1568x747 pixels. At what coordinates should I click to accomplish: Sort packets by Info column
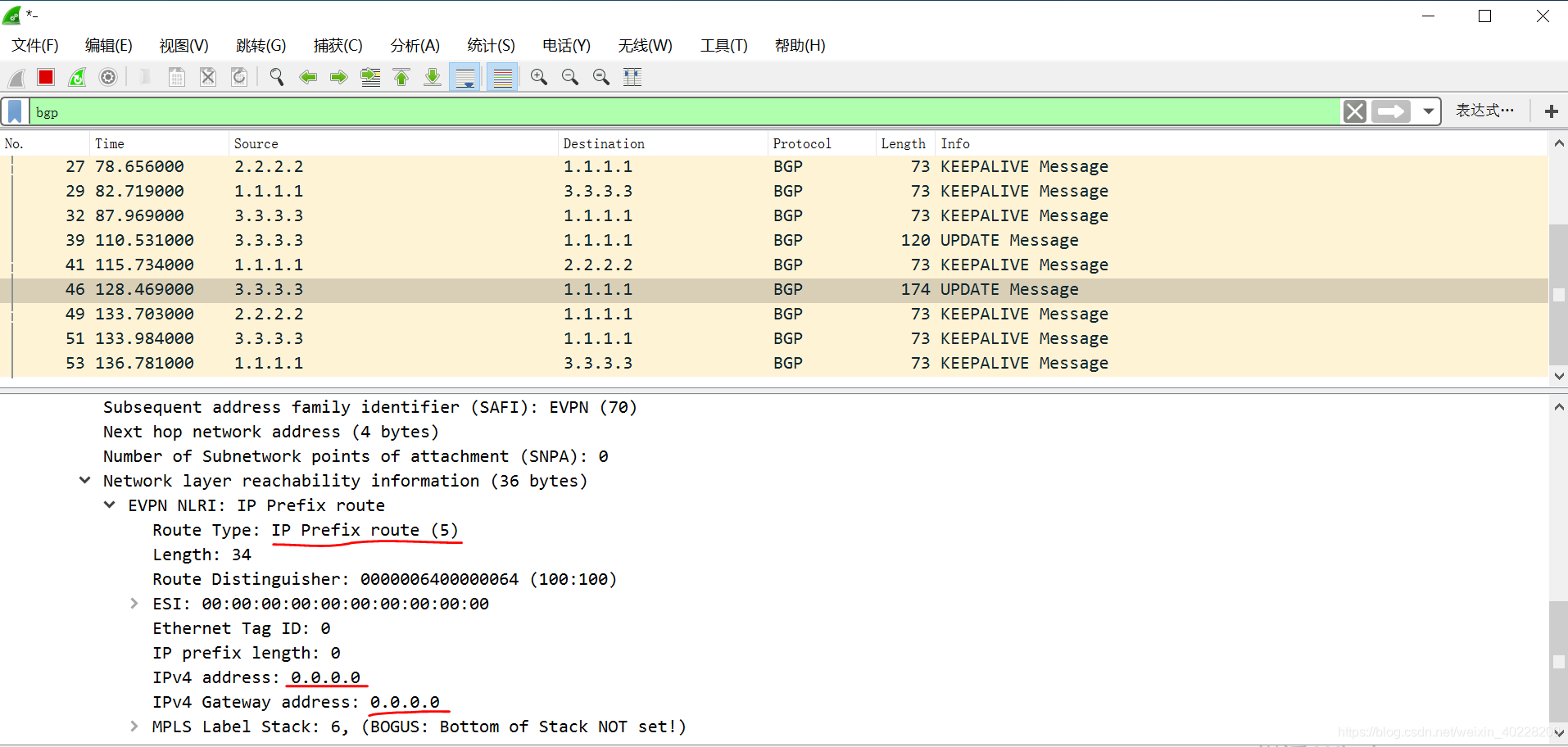(1241, 143)
